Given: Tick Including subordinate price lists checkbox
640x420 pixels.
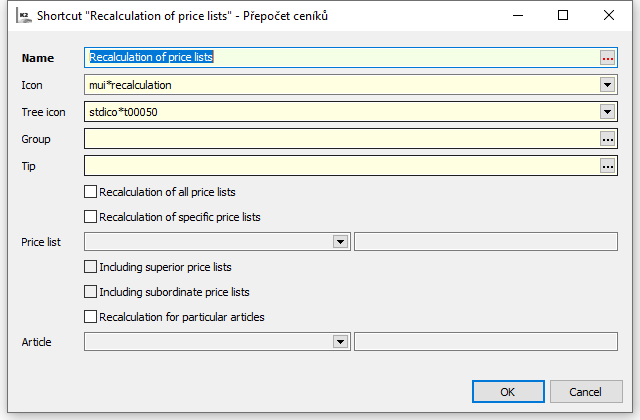Looking at the screenshot, I should pyautogui.click(x=91, y=292).
